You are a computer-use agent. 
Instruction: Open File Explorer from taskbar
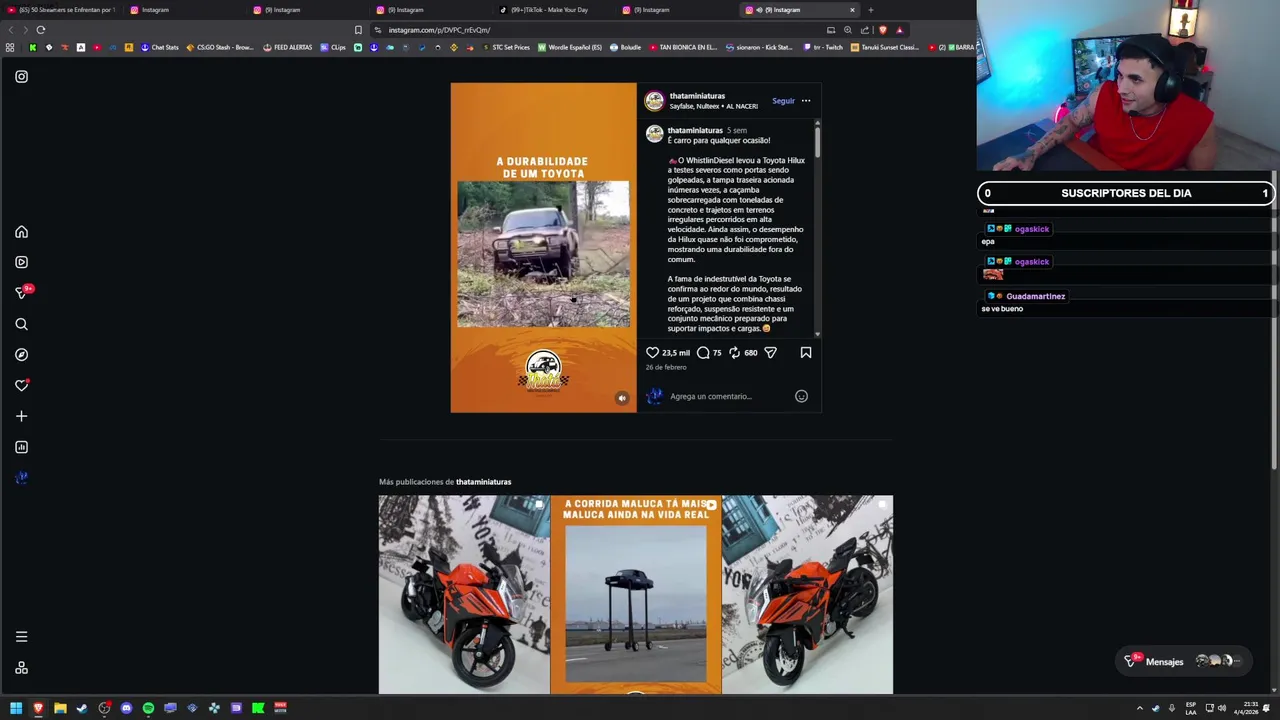click(x=60, y=708)
